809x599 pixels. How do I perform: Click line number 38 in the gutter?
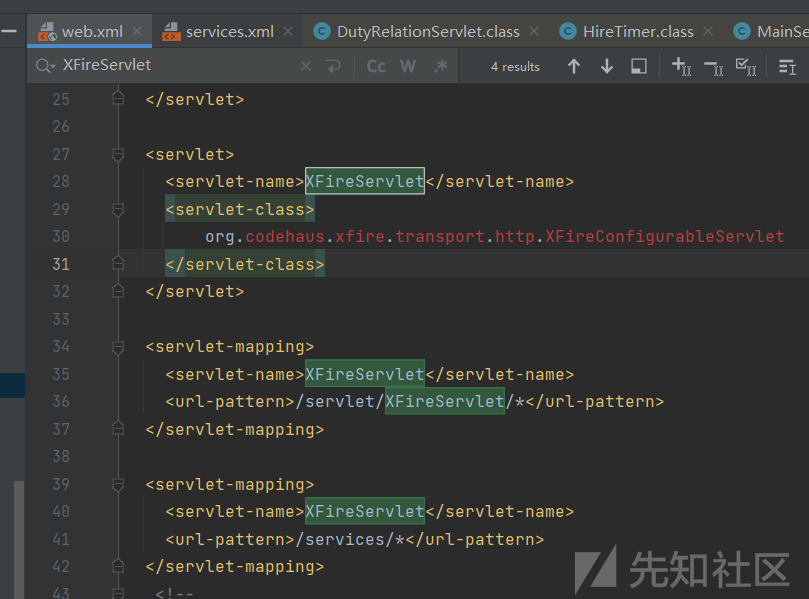pyautogui.click(x=61, y=457)
